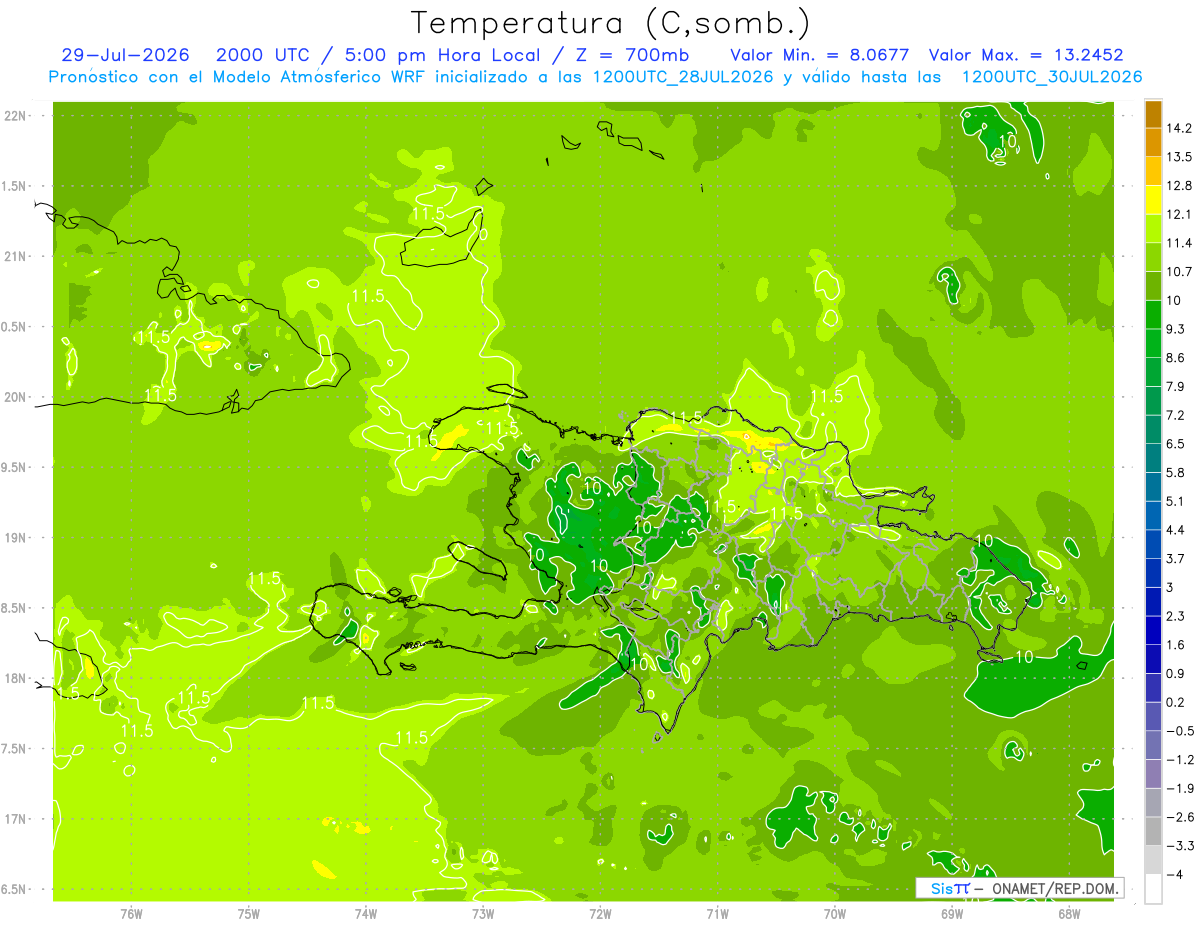The width and height of the screenshot is (1200, 927).
Task: Click the SisTT ONAMET/REP.DOM. logo box
Action: click(1019, 888)
